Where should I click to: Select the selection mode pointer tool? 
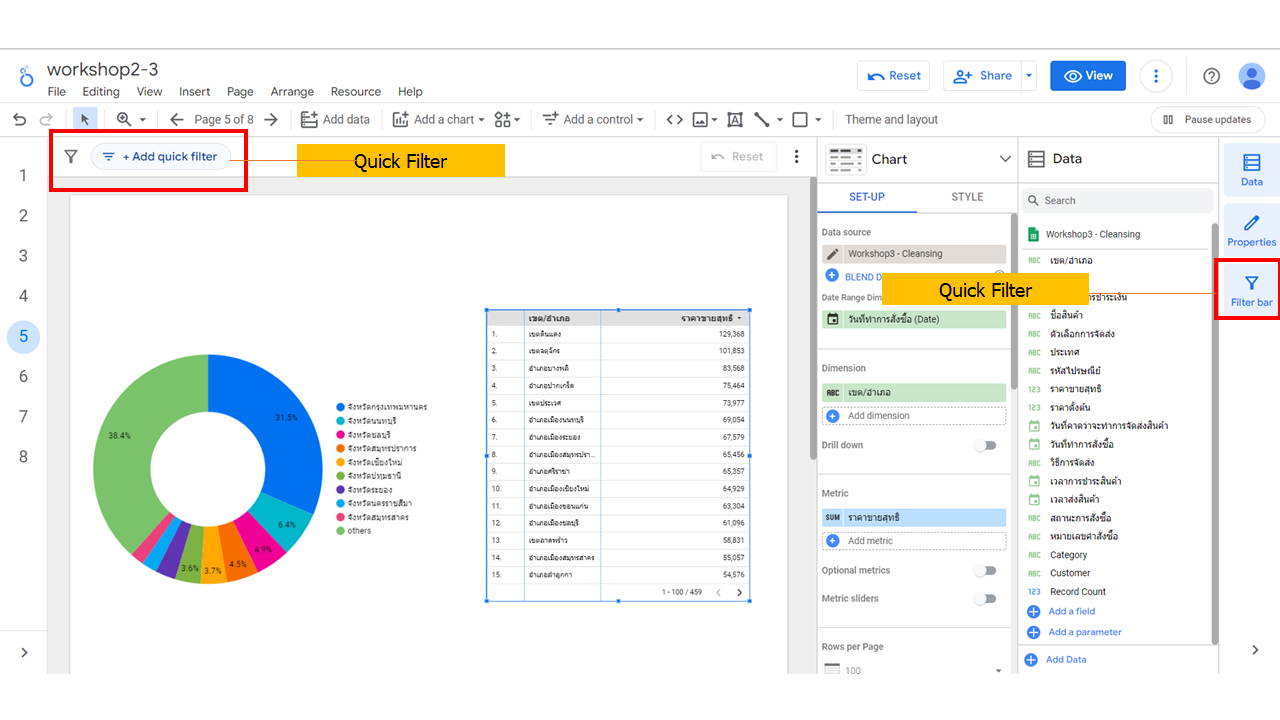85,119
